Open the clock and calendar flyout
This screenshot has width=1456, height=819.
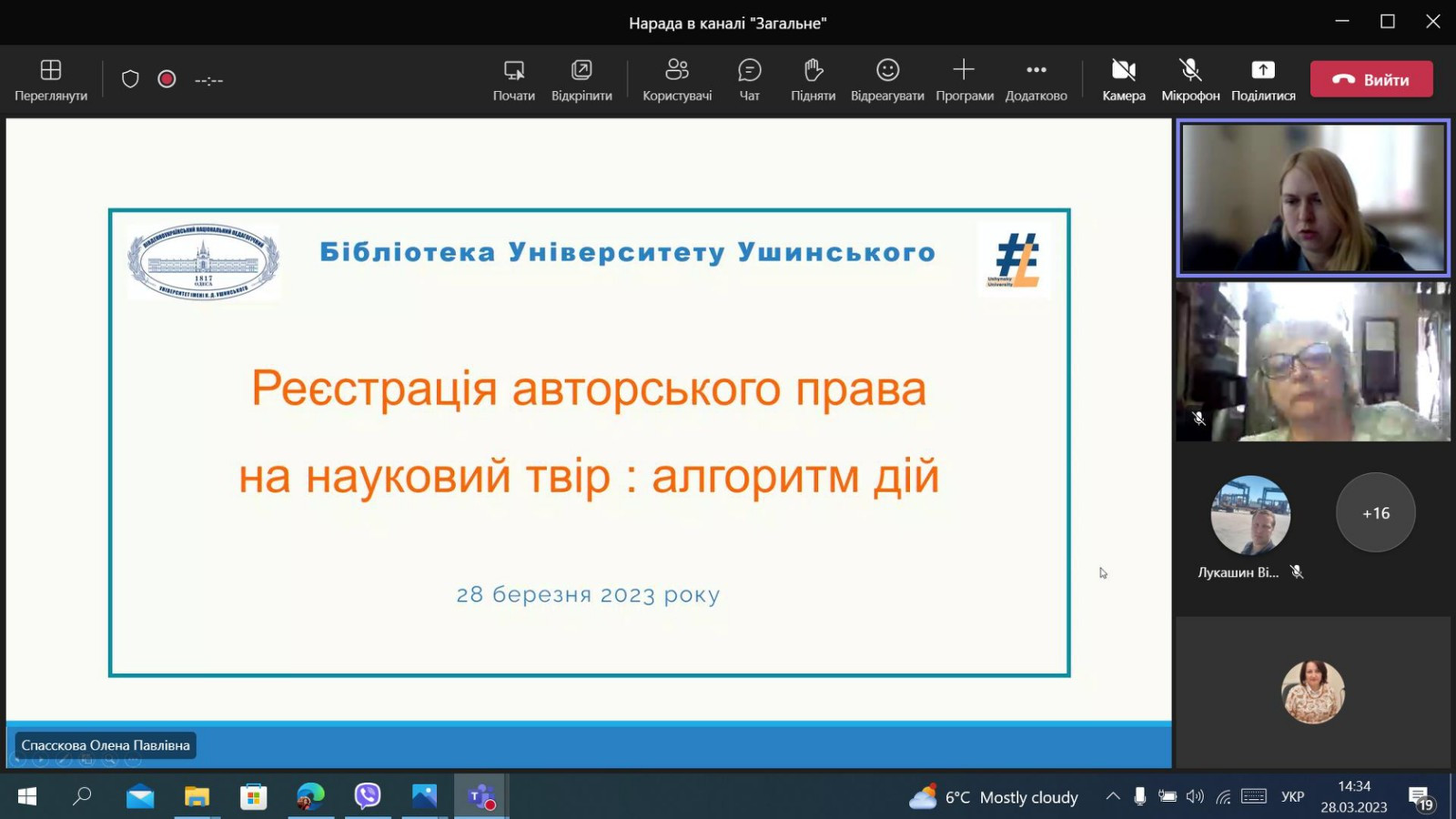1354,797
